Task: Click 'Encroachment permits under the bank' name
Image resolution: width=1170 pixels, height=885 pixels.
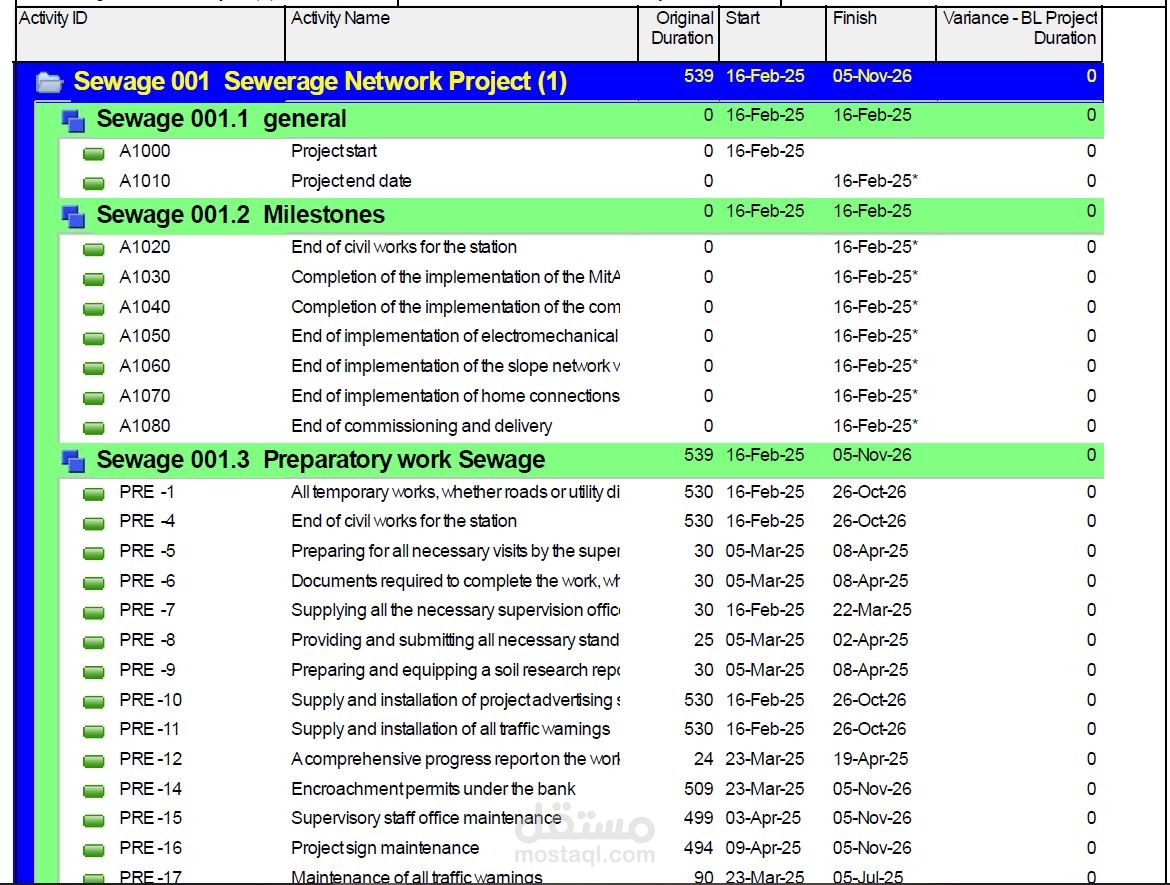Action: (433, 789)
